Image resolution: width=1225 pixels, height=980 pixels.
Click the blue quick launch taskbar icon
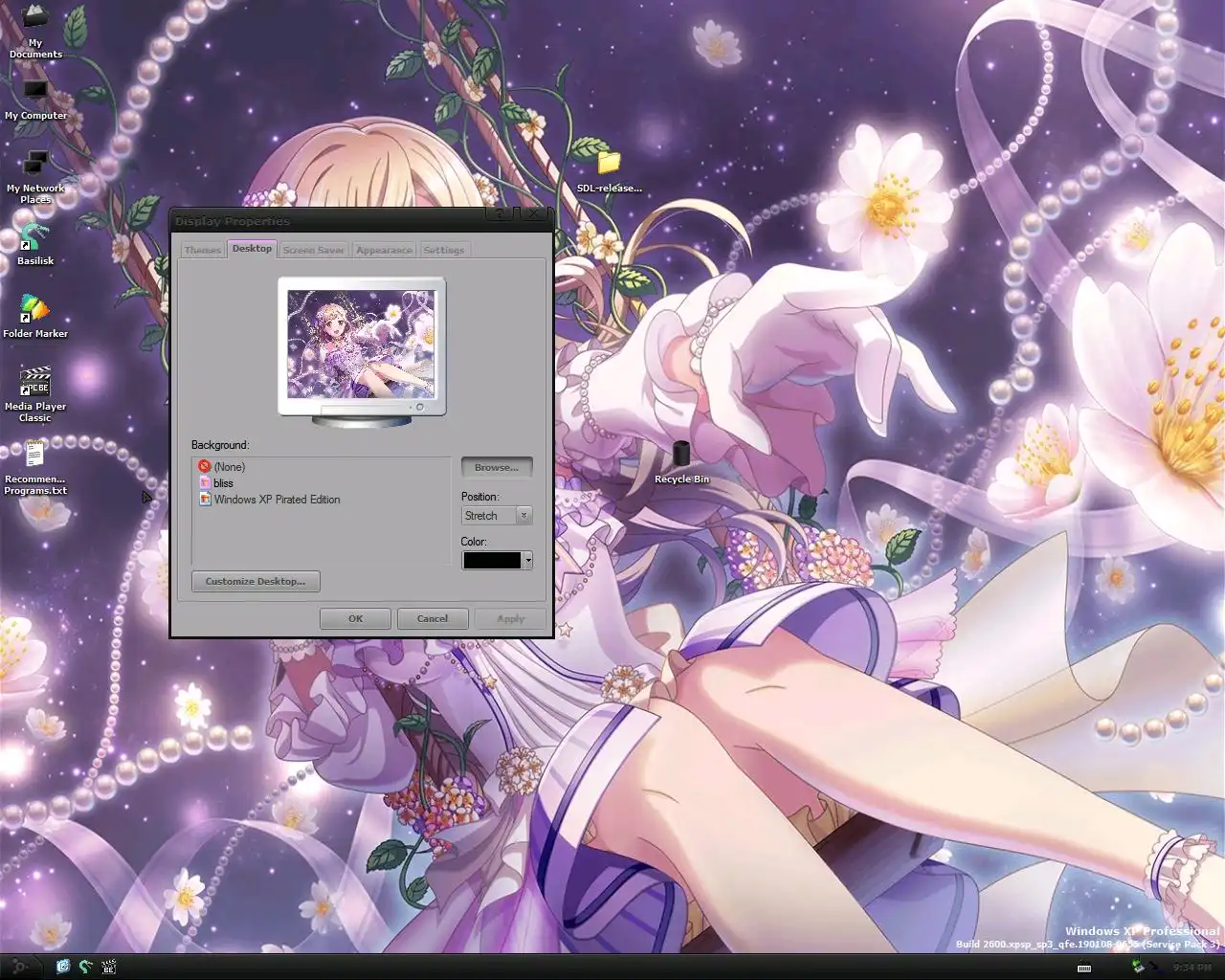point(63,967)
